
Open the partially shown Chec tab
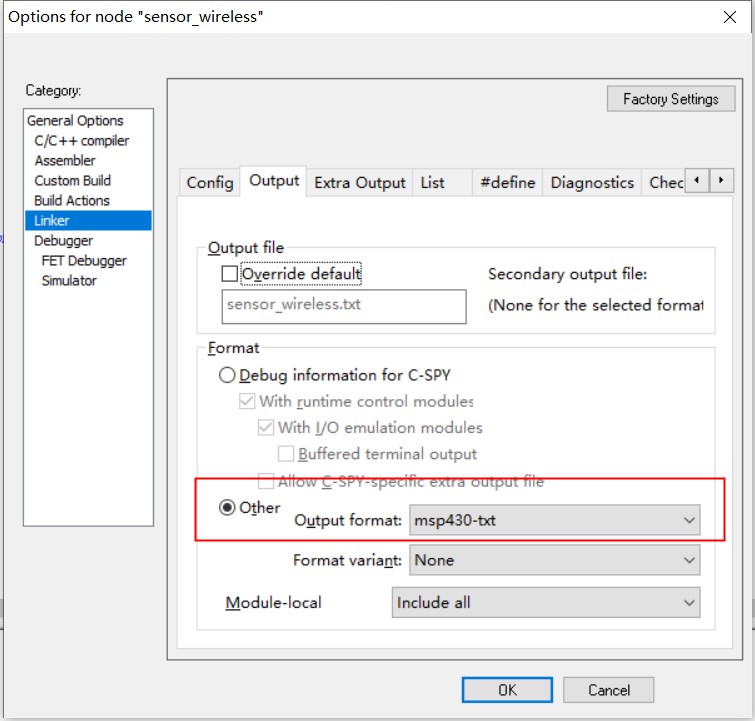tap(665, 183)
